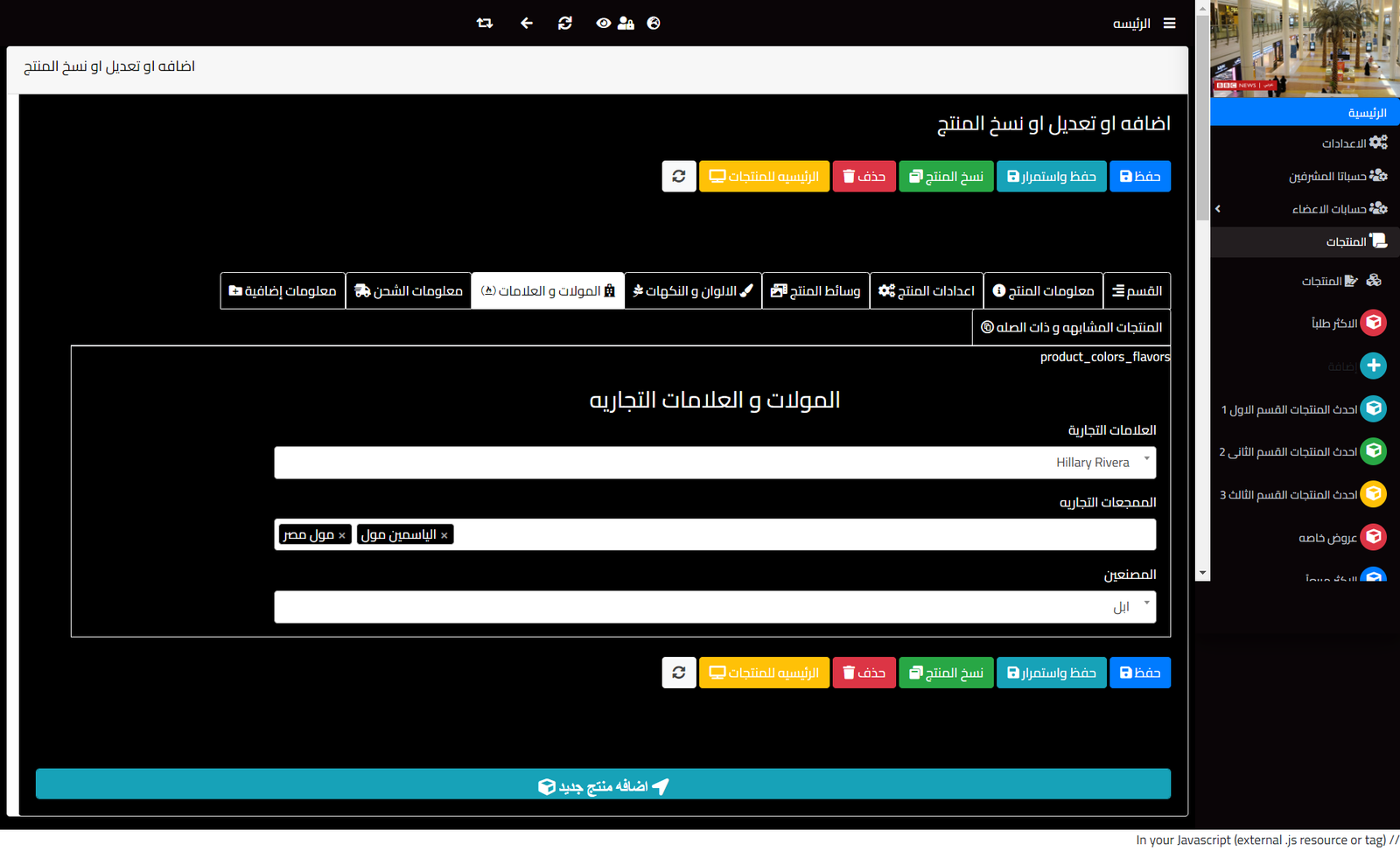1400x851 pixels.
Task: Switch to the معلومات الشحن tab
Action: [409, 291]
